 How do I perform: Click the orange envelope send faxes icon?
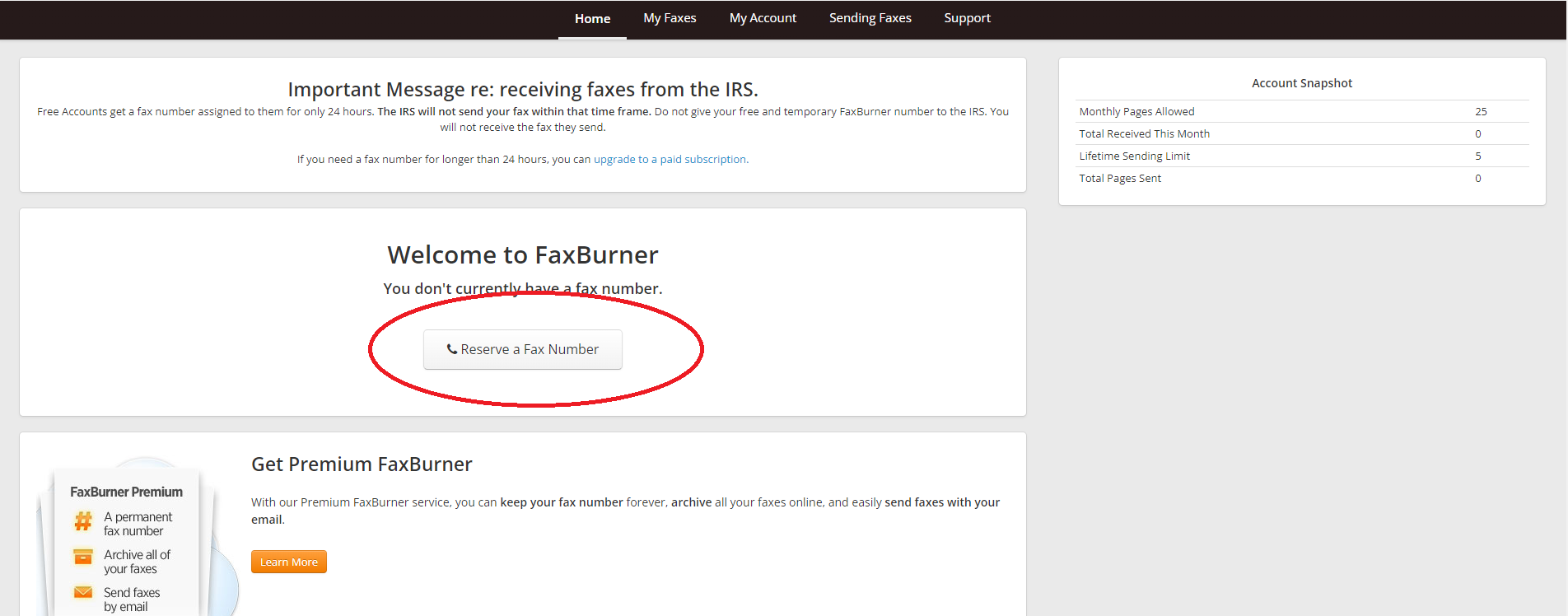[83, 593]
